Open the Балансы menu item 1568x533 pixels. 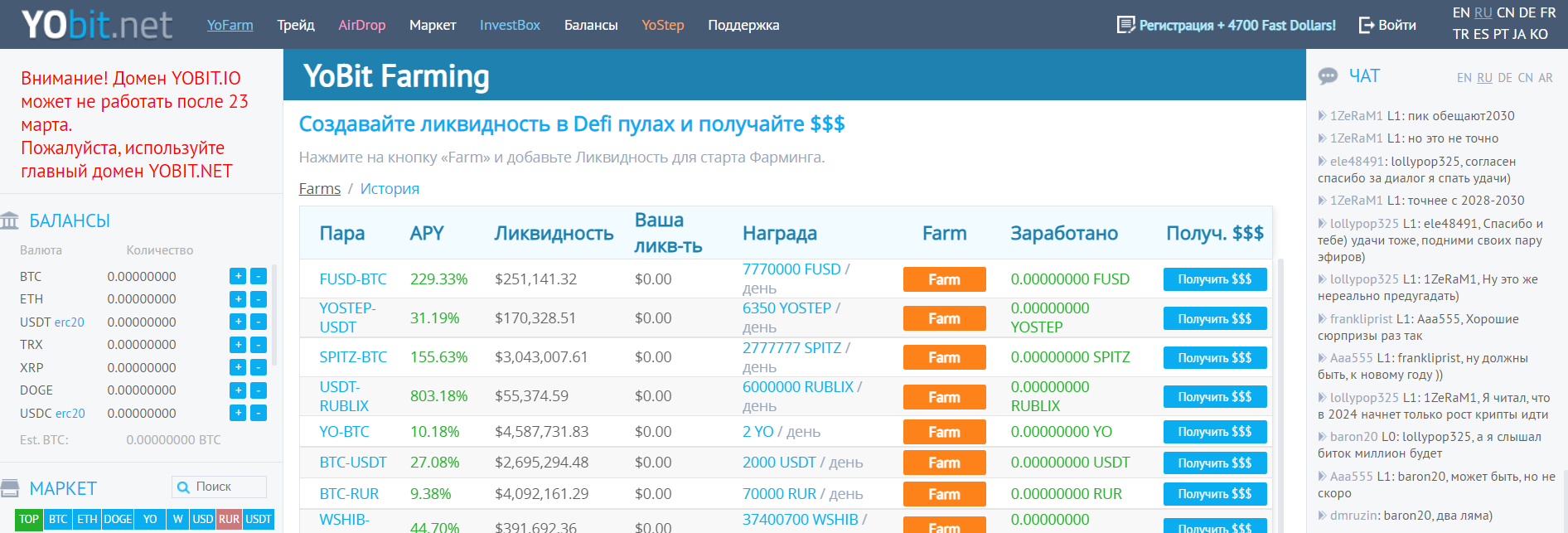pyautogui.click(x=591, y=25)
